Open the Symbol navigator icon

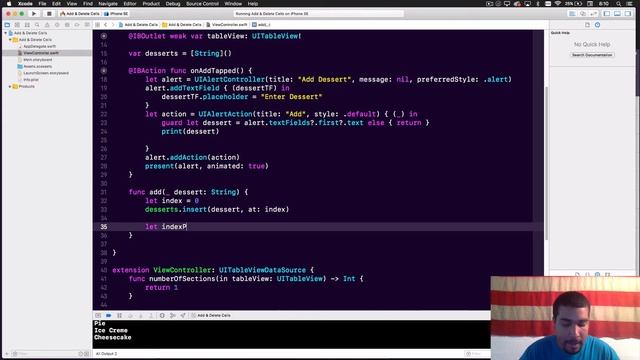(27, 25)
